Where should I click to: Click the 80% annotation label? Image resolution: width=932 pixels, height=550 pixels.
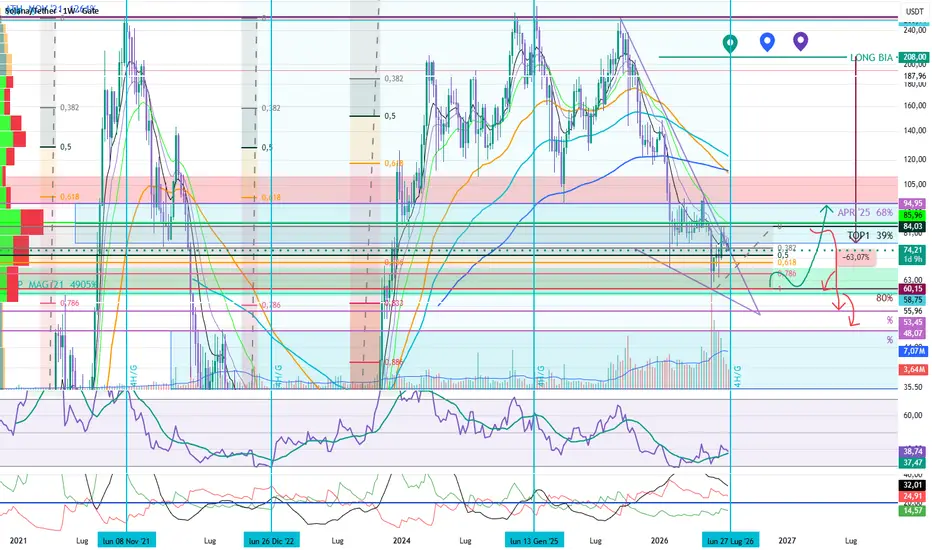884,298
